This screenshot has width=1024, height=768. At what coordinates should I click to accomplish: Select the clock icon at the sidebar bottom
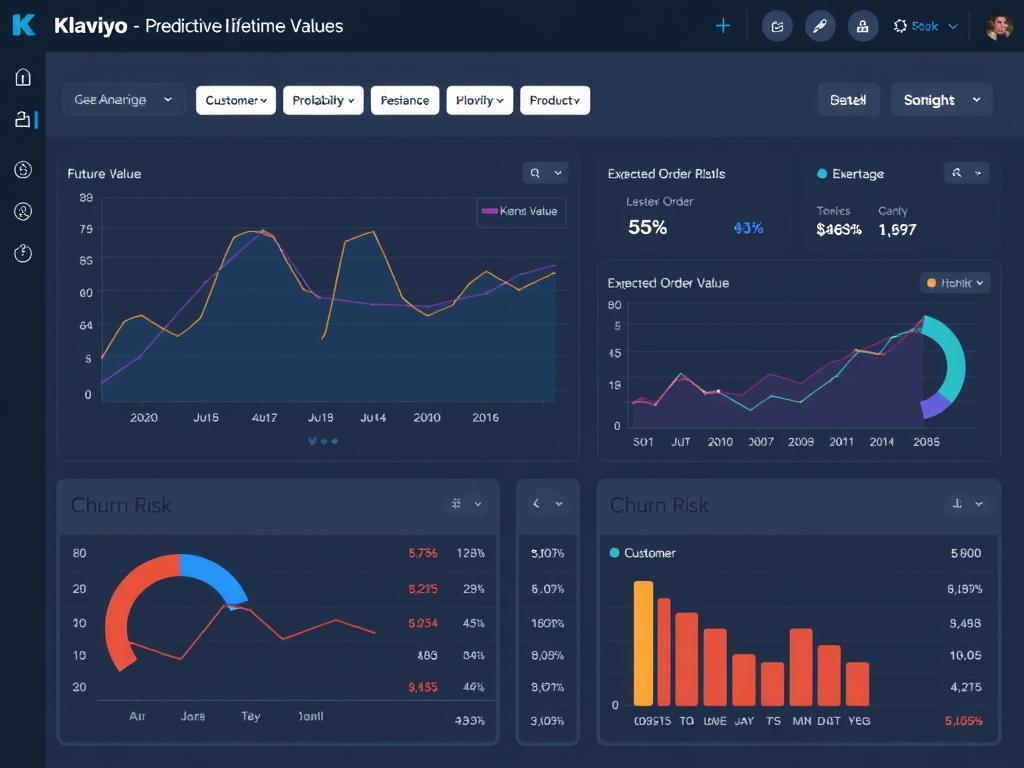22,253
